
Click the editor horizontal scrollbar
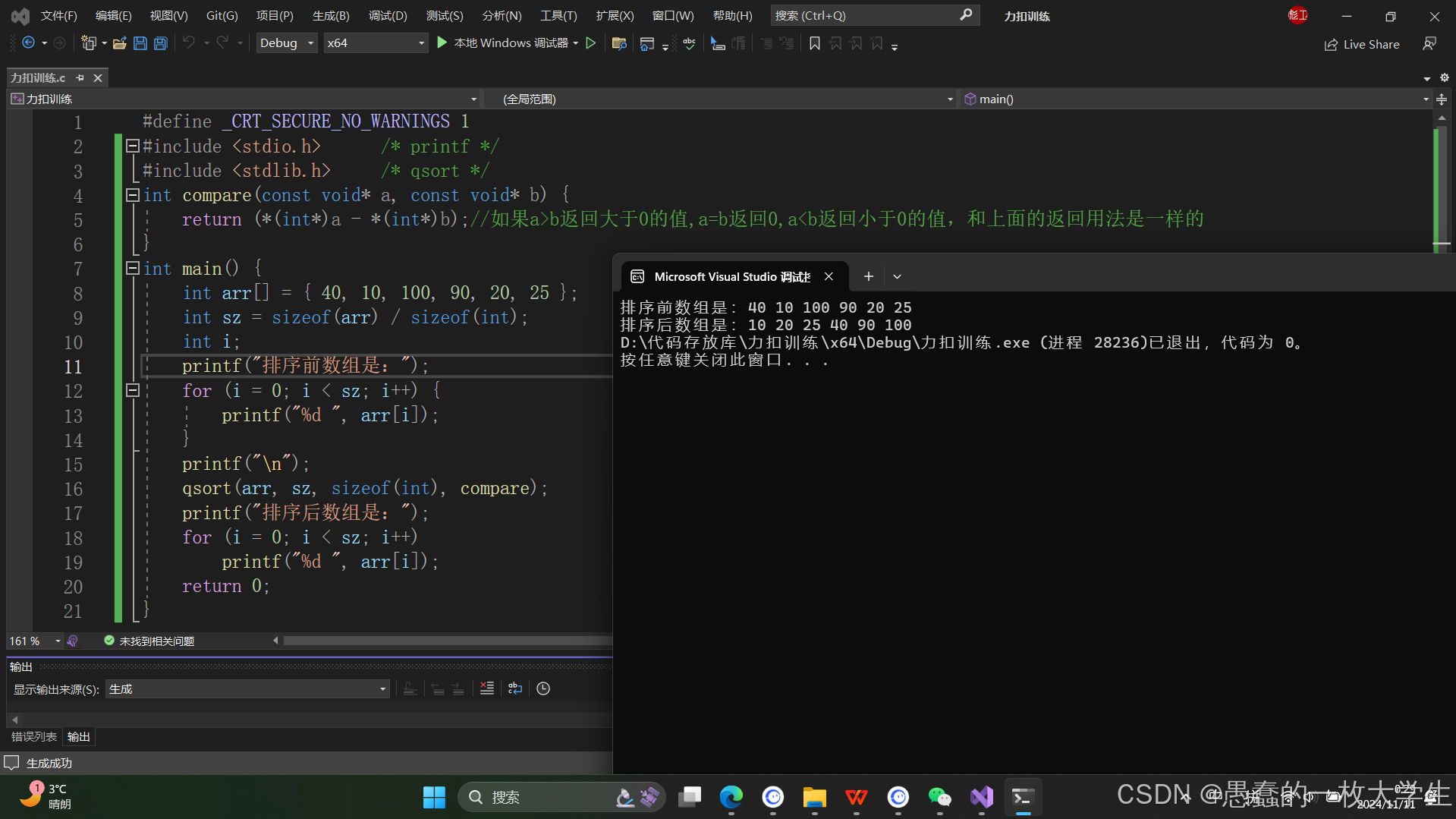click(x=448, y=641)
